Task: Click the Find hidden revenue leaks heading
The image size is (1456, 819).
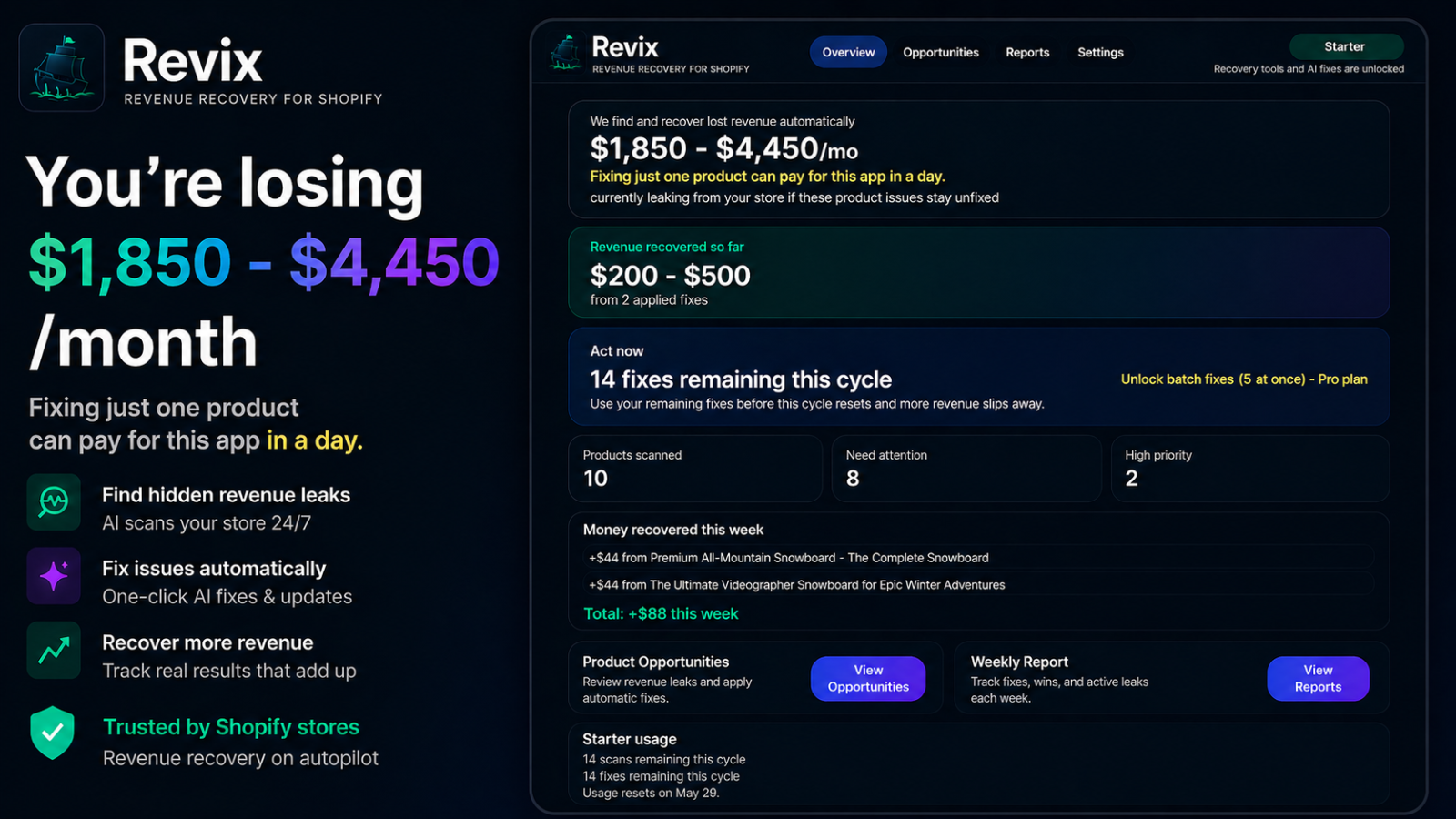Action: click(x=226, y=495)
